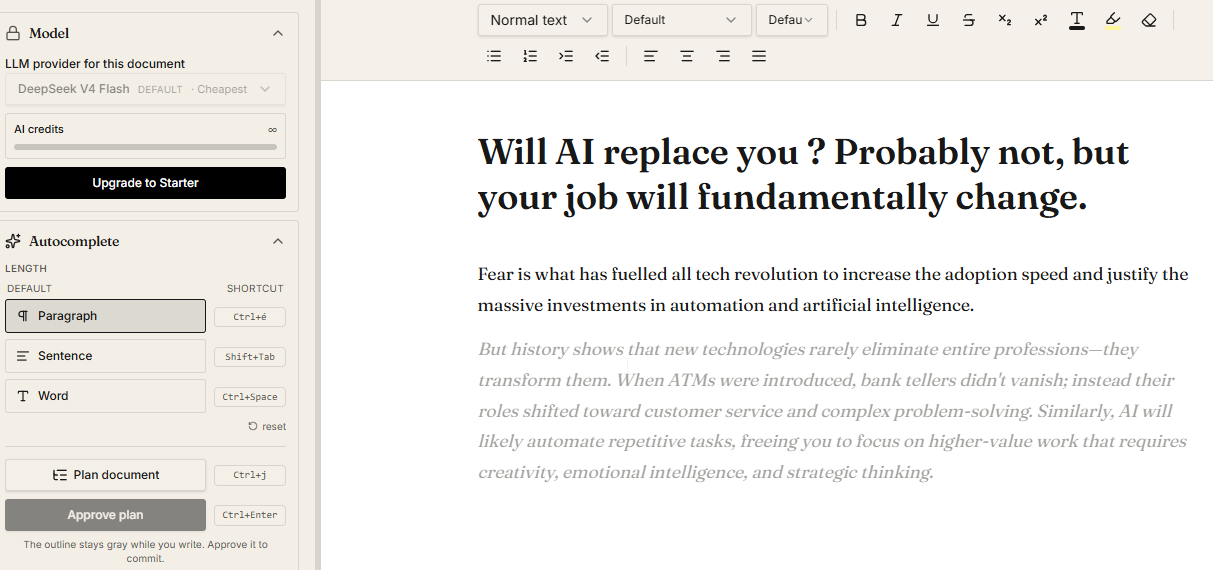Click the gray suggested text But history shows
The height and width of the screenshot is (570, 1213).
point(832,411)
